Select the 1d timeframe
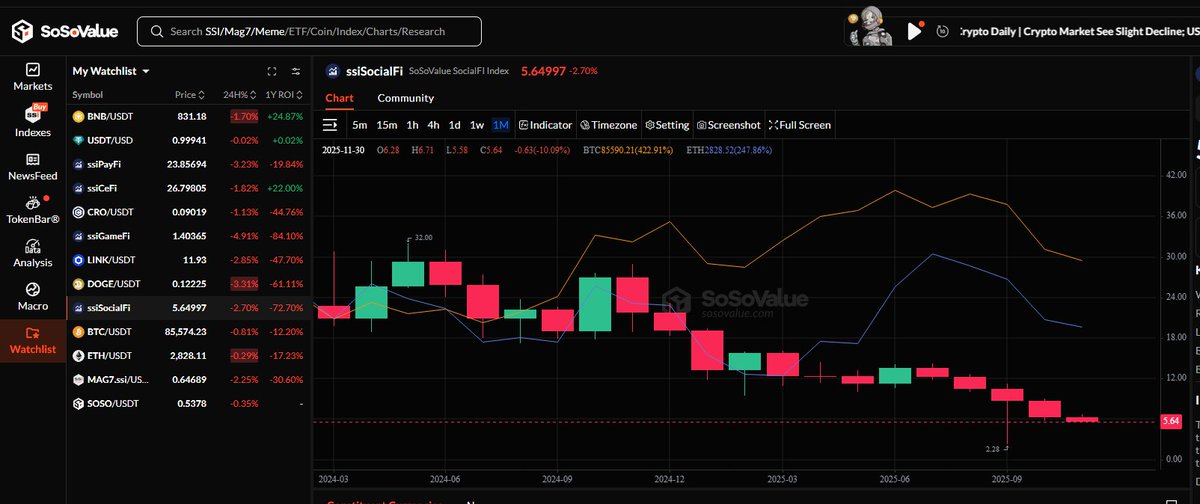The width and height of the screenshot is (1200, 504). 454,125
